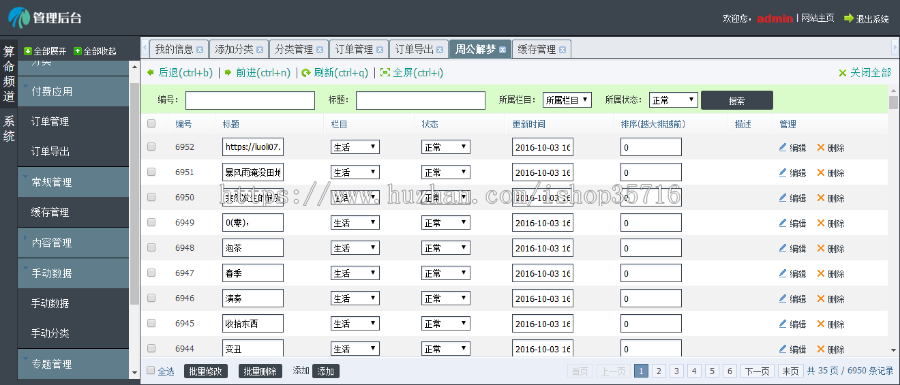Click the 标题 search input field
Viewport: 900px width, 385px height.
pos(421,100)
